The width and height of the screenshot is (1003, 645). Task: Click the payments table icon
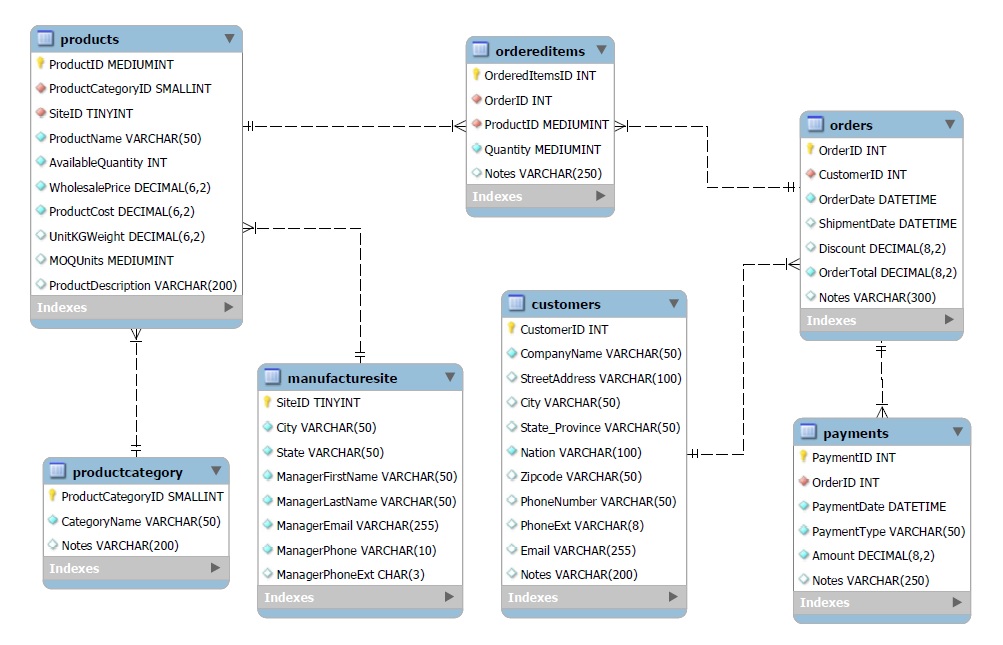point(808,433)
